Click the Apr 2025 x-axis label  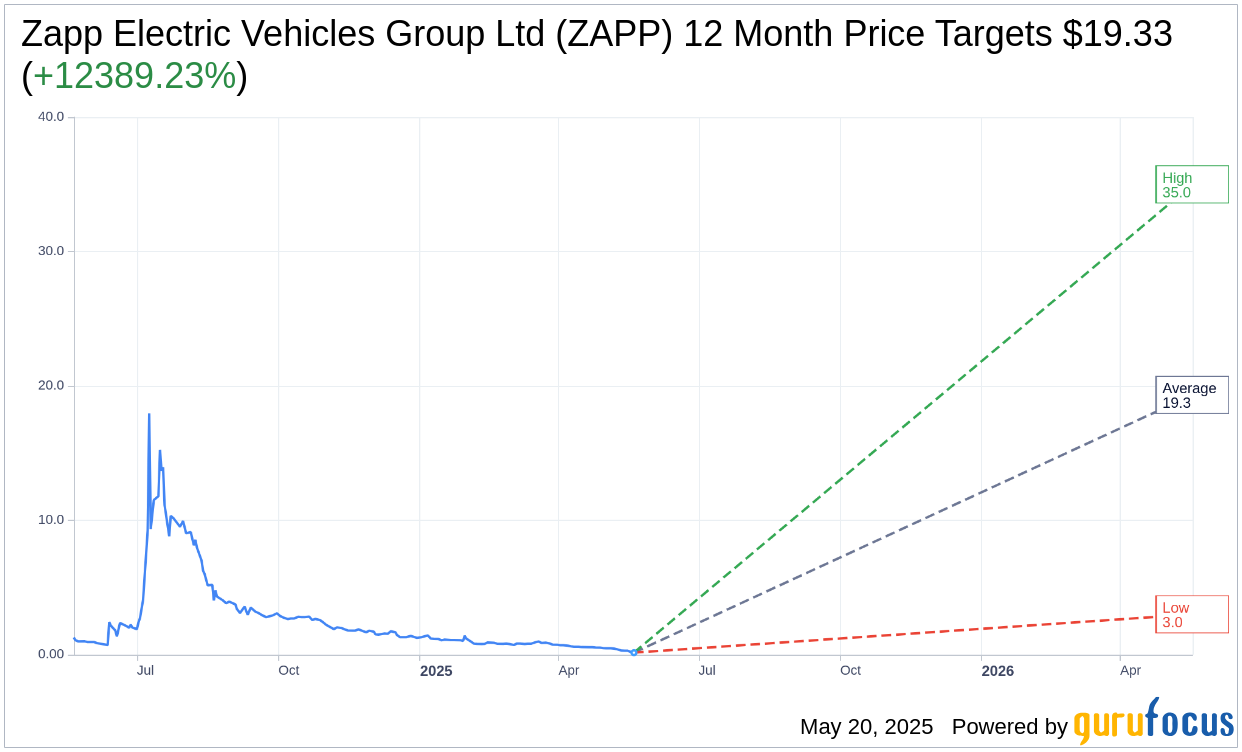click(569, 671)
